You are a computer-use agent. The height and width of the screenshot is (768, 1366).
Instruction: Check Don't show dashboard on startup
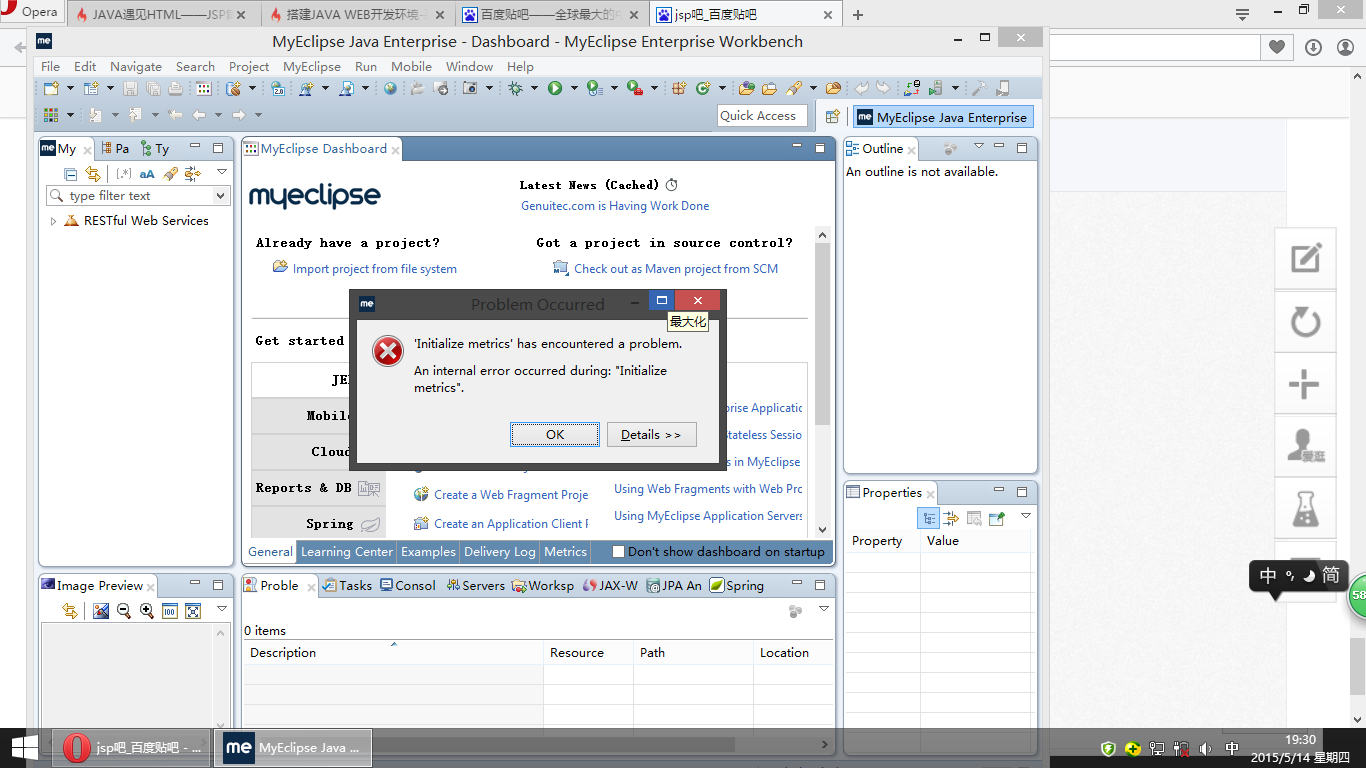[x=618, y=551]
